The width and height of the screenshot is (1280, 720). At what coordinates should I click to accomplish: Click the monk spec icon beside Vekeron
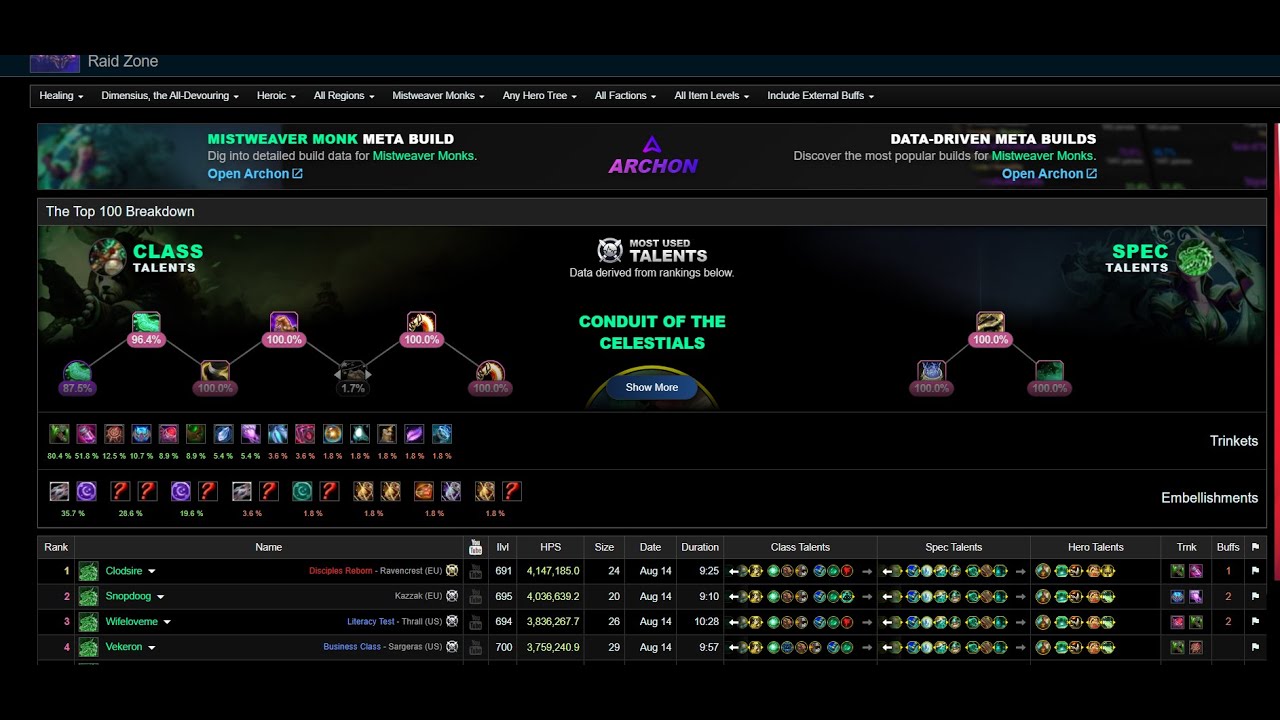tap(88, 646)
